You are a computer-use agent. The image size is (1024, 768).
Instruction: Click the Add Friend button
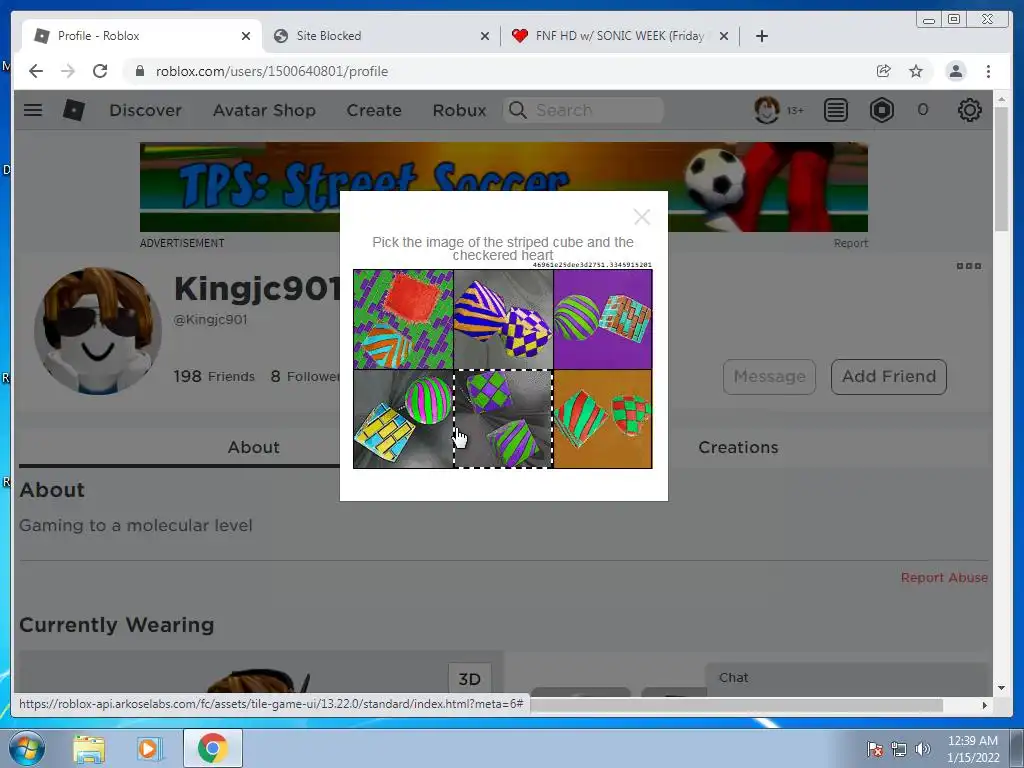(x=889, y=377)
